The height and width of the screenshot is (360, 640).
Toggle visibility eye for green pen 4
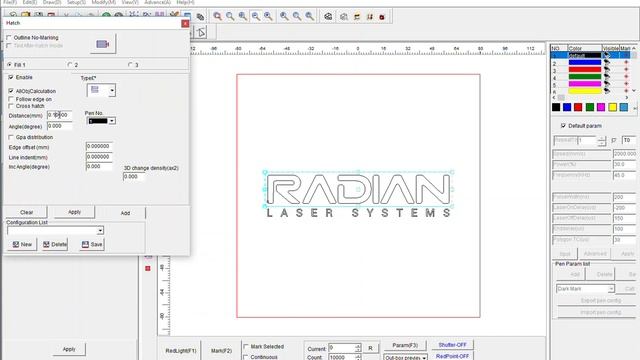(x=607, y=77)
